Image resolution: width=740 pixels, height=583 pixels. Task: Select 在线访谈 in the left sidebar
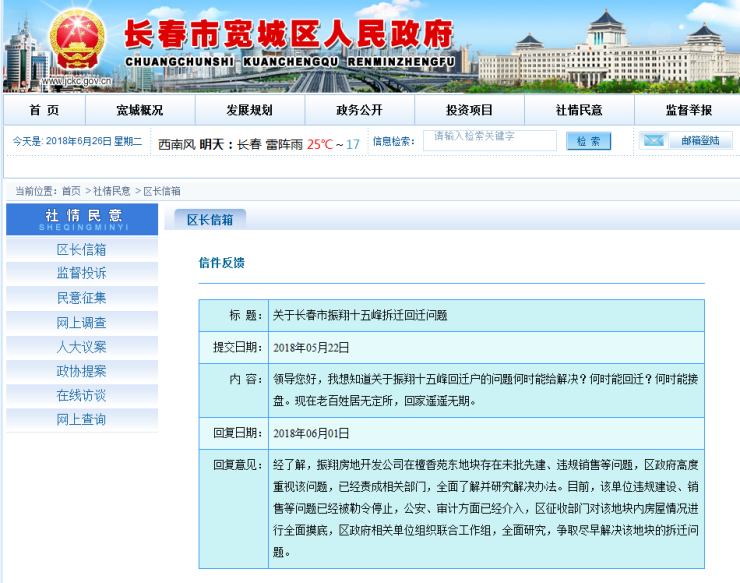82,396
